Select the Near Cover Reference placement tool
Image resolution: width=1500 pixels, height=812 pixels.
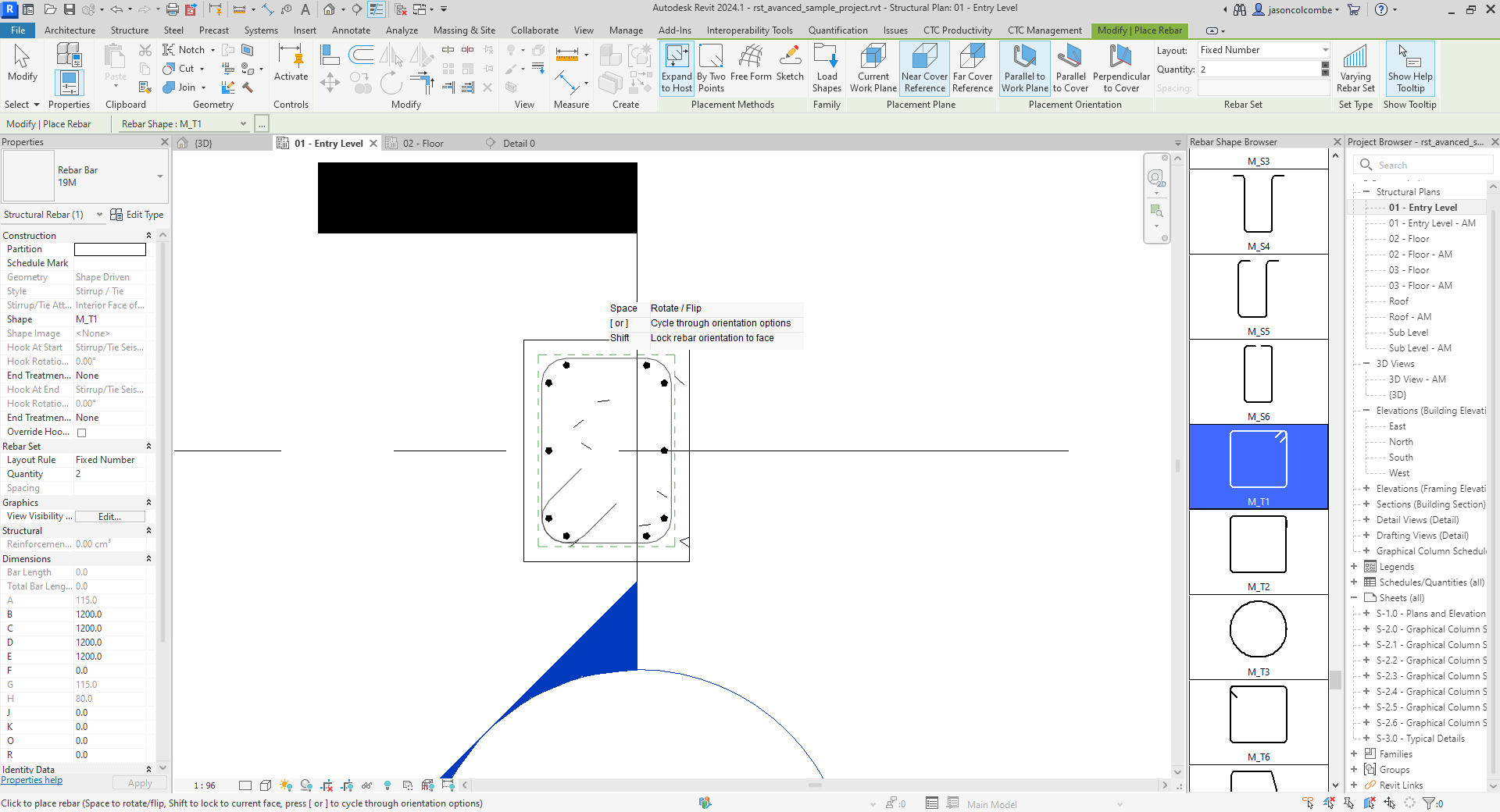pyautogui.click(x=924, y=69)
